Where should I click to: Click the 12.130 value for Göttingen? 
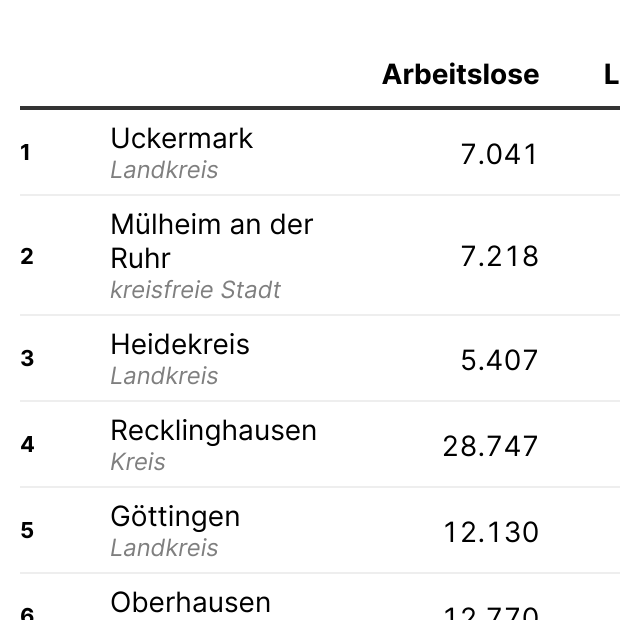tap(491, 531)
